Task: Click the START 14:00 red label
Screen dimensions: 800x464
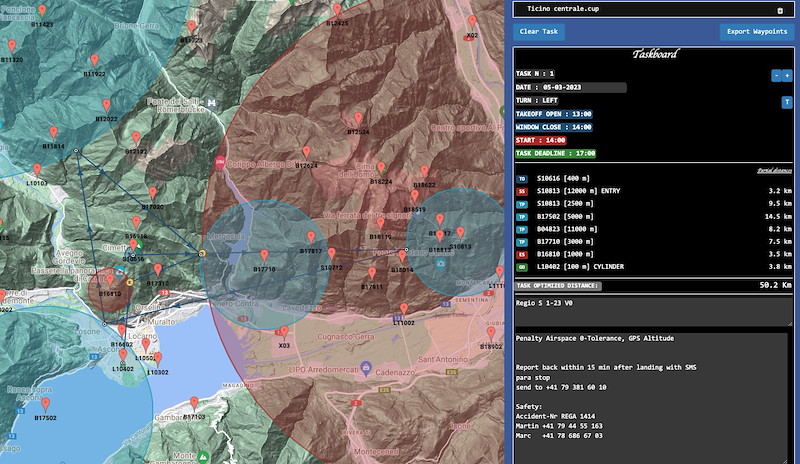Action: (540, 140)
